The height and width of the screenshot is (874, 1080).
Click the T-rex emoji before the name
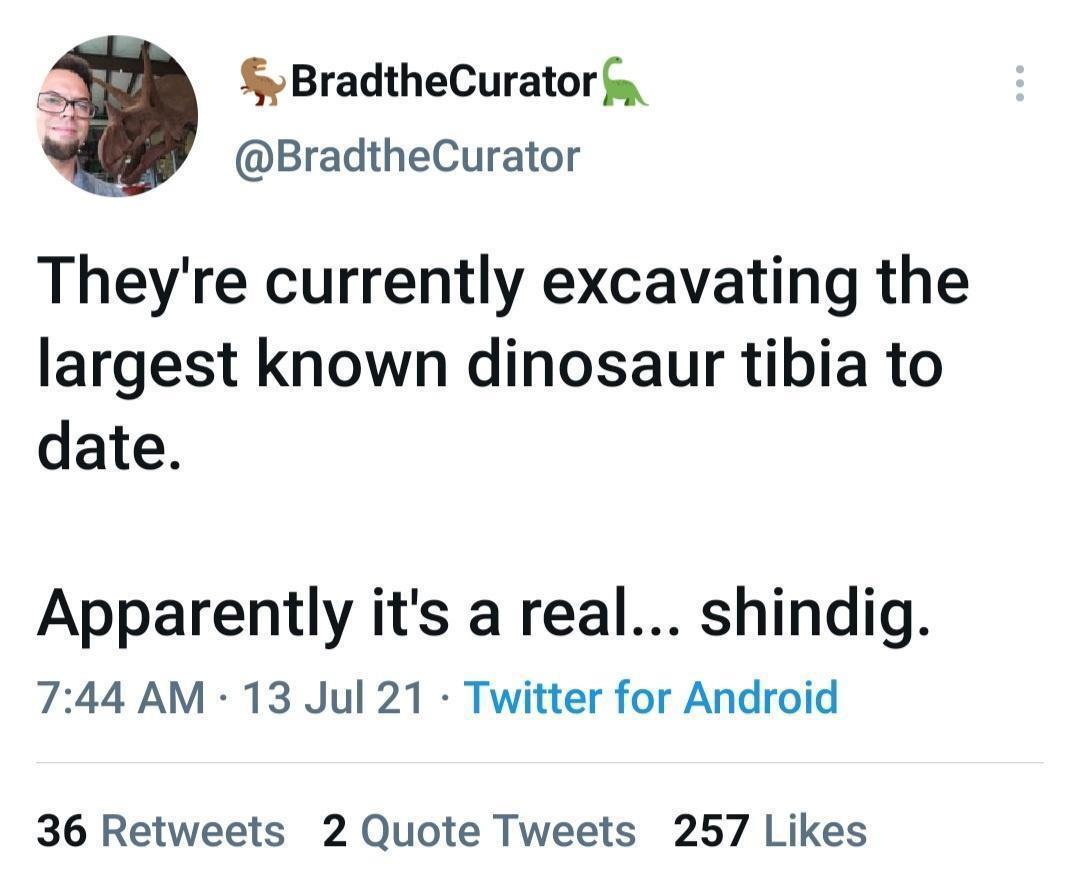[x=263, y=82]
